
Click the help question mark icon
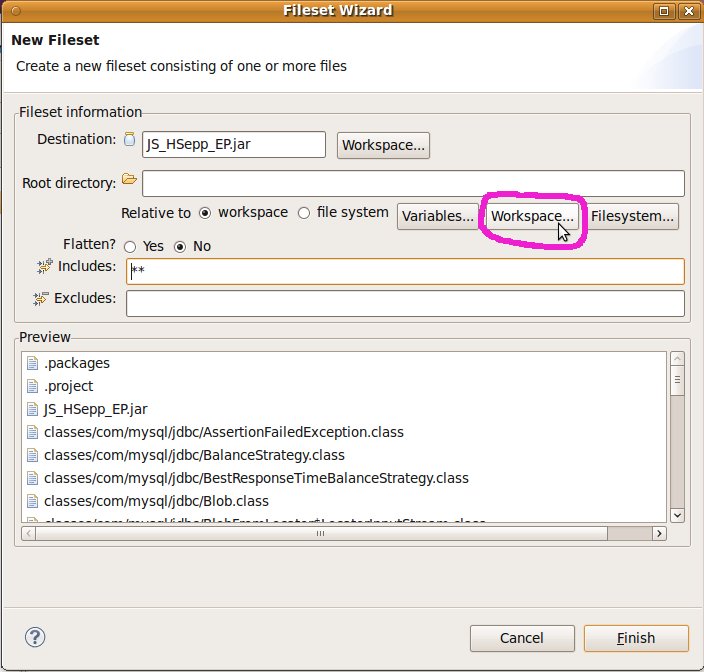(x=35, y=637)
